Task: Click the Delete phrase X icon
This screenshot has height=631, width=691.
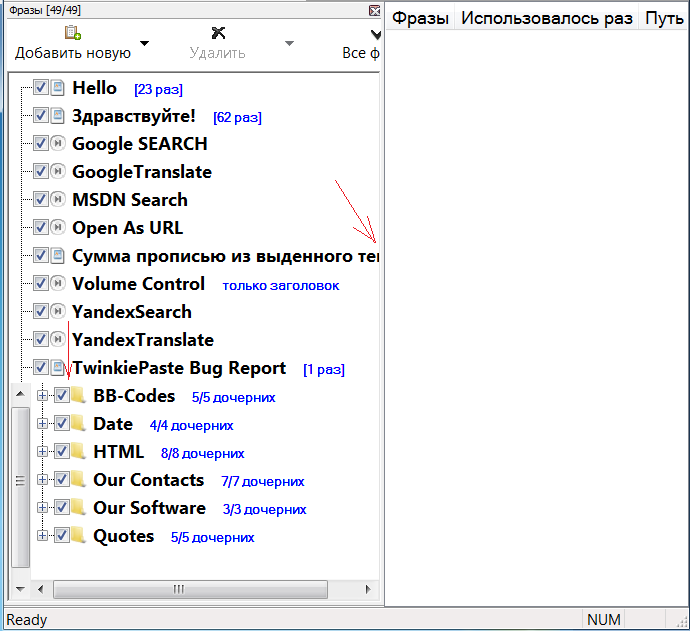Action: coord(218,33)
